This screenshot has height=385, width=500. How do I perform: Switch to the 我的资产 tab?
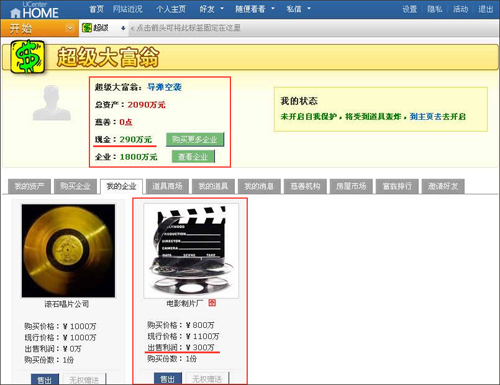click(29, 186)
